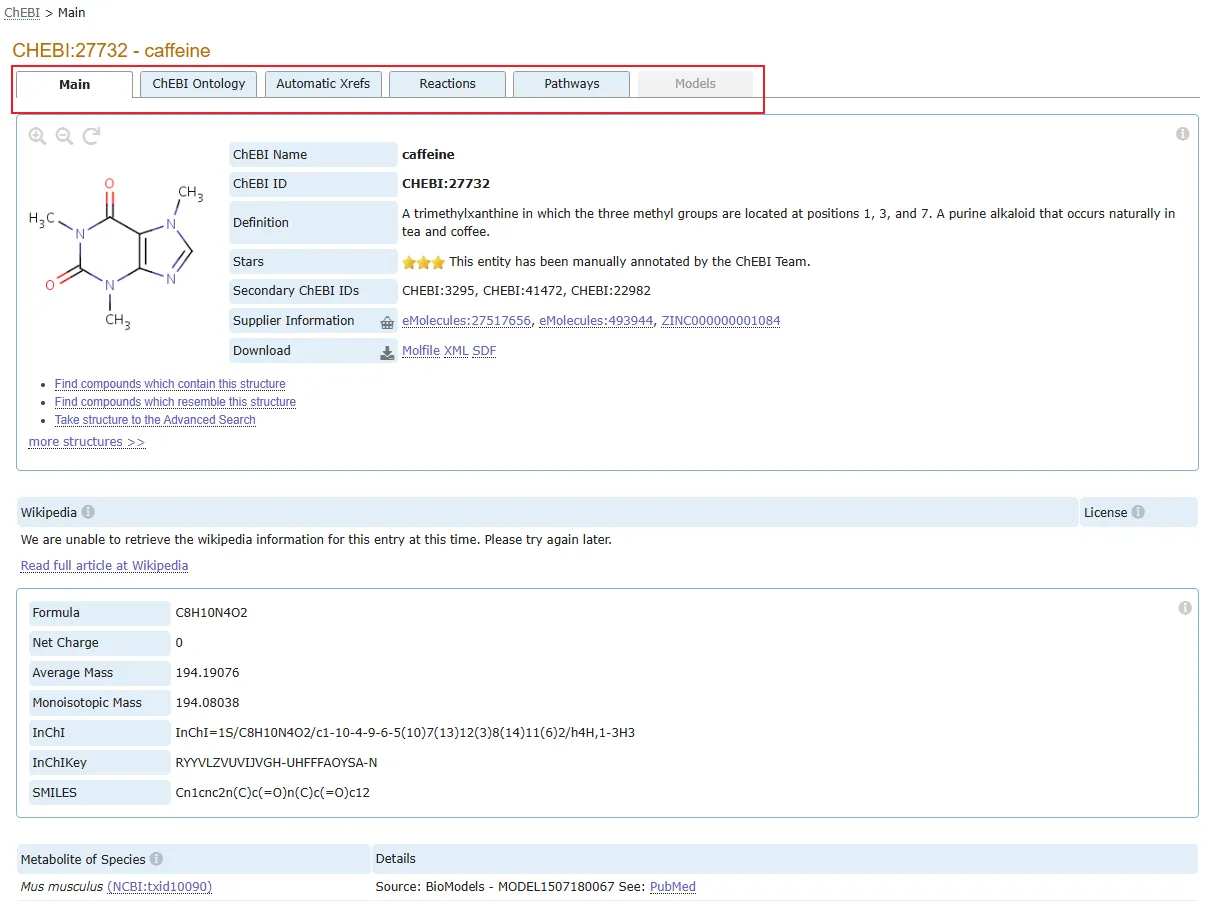Image resolution: width=1211 pixels, height=906 pixels.
Task: Click the Wikipedia info icon
Action: pyautogui.click(x=88, y=512)
